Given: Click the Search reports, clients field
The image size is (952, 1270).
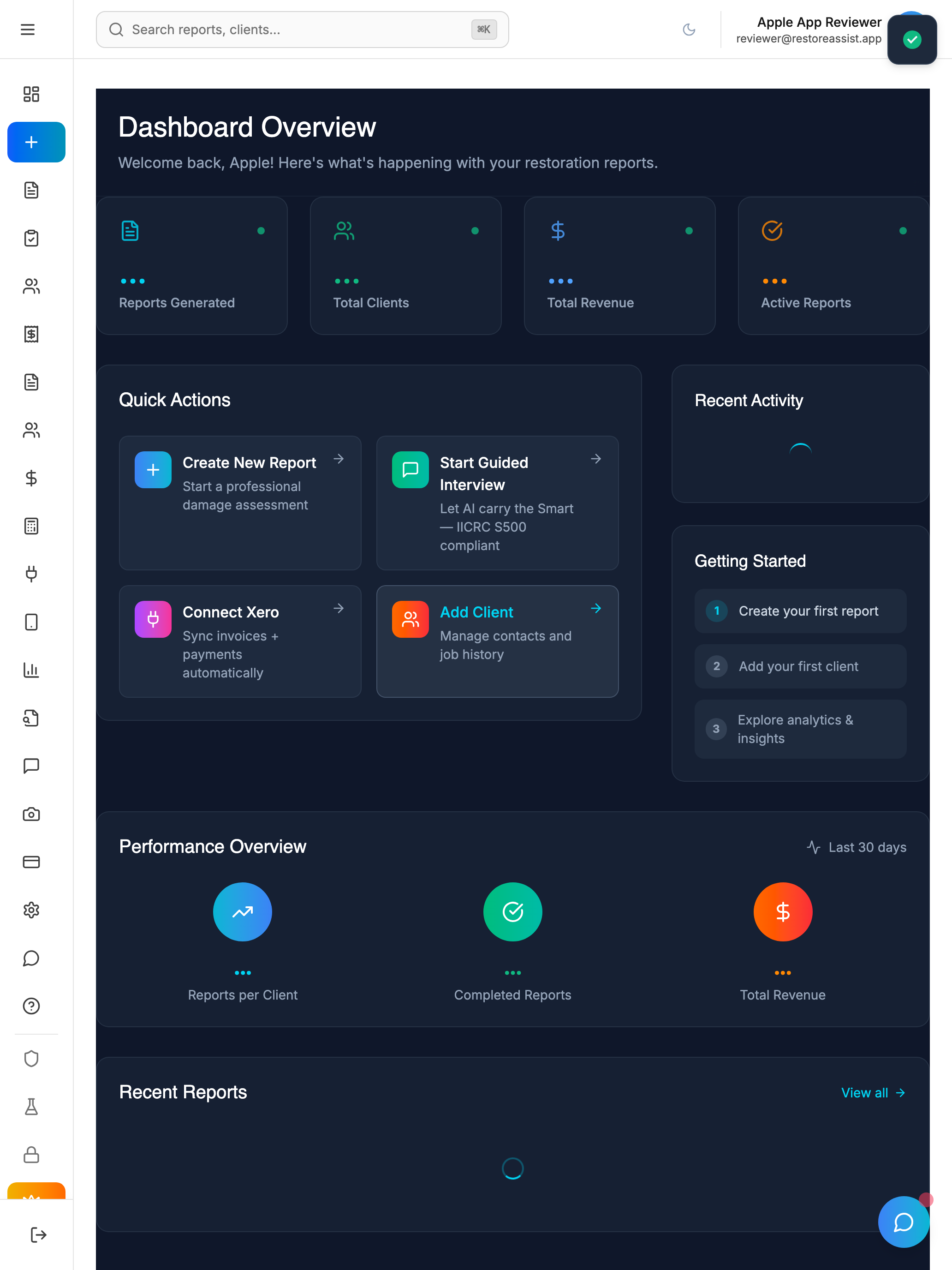Looking at the screenshot, I should pos(303,29).
